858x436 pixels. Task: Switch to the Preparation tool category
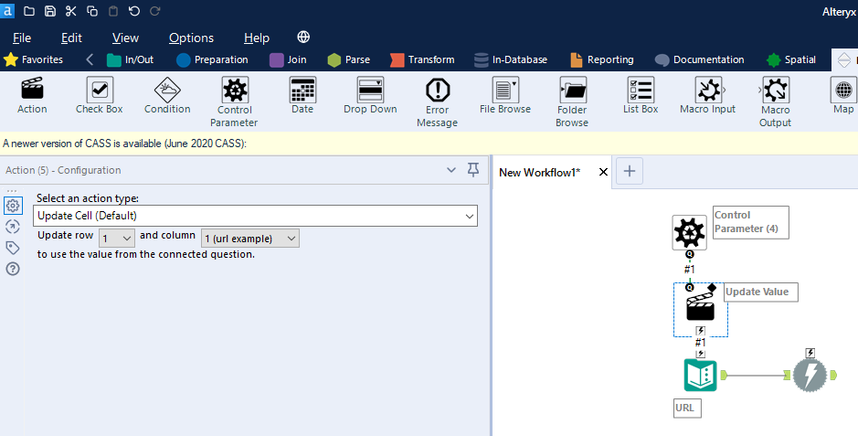[212, 60]
